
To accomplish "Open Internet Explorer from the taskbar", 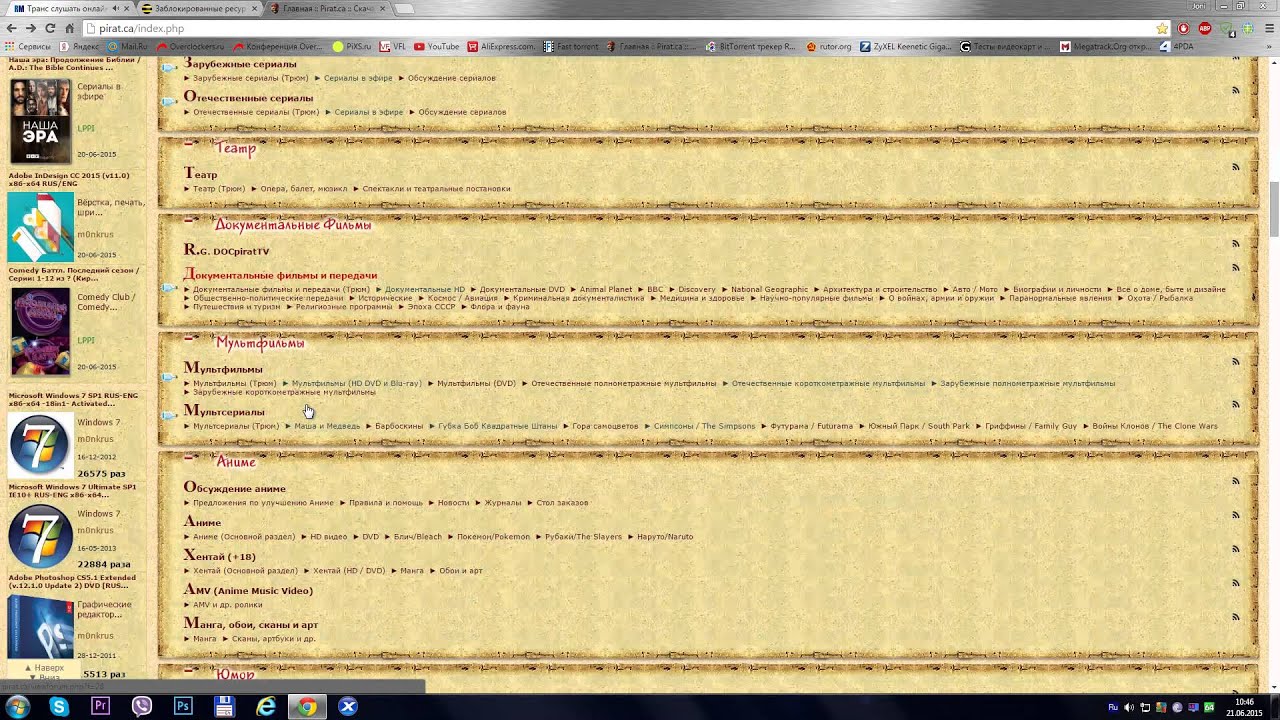I will pos(265,707).
